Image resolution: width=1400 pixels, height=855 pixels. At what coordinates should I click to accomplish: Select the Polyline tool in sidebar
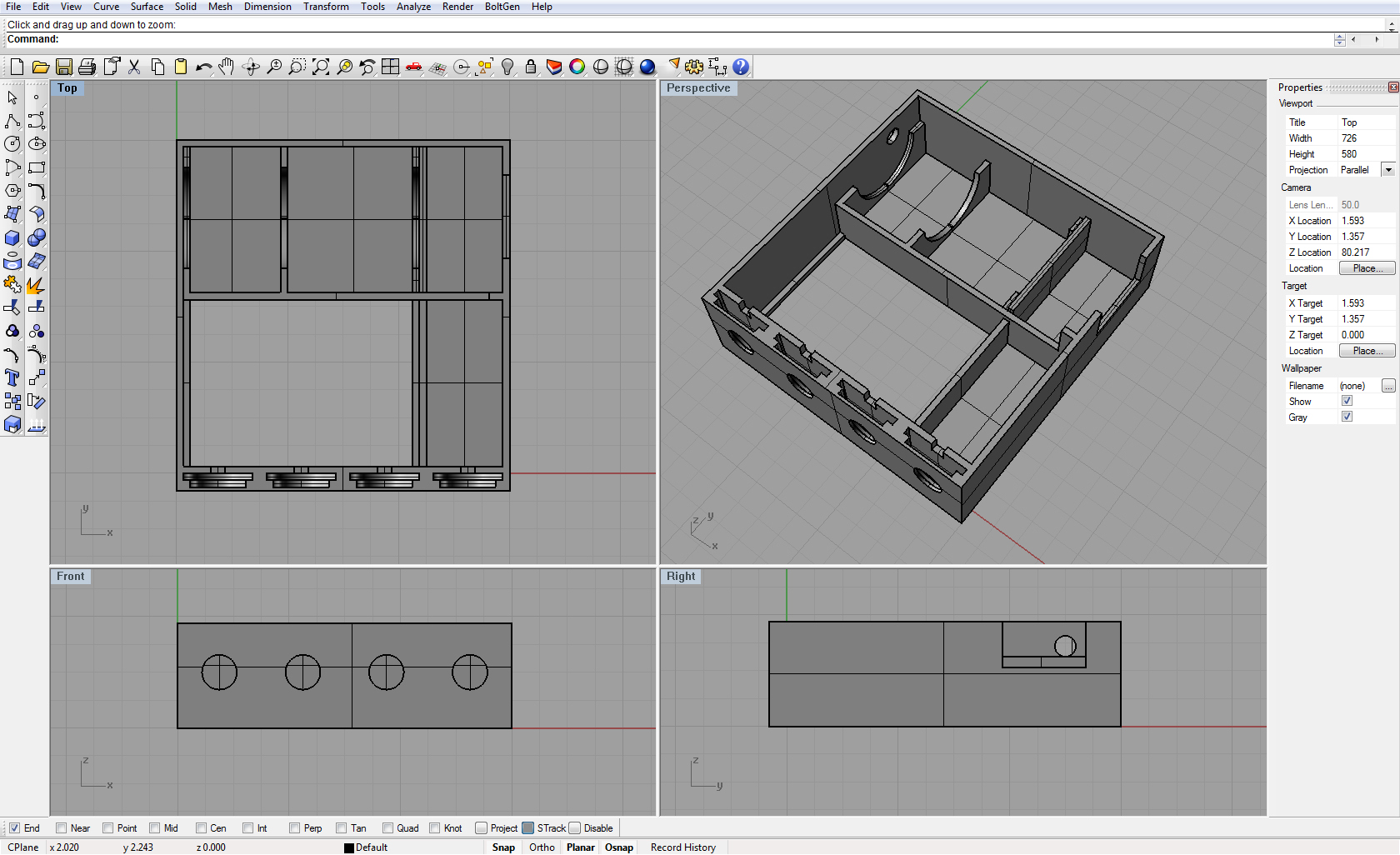[12, 121]
